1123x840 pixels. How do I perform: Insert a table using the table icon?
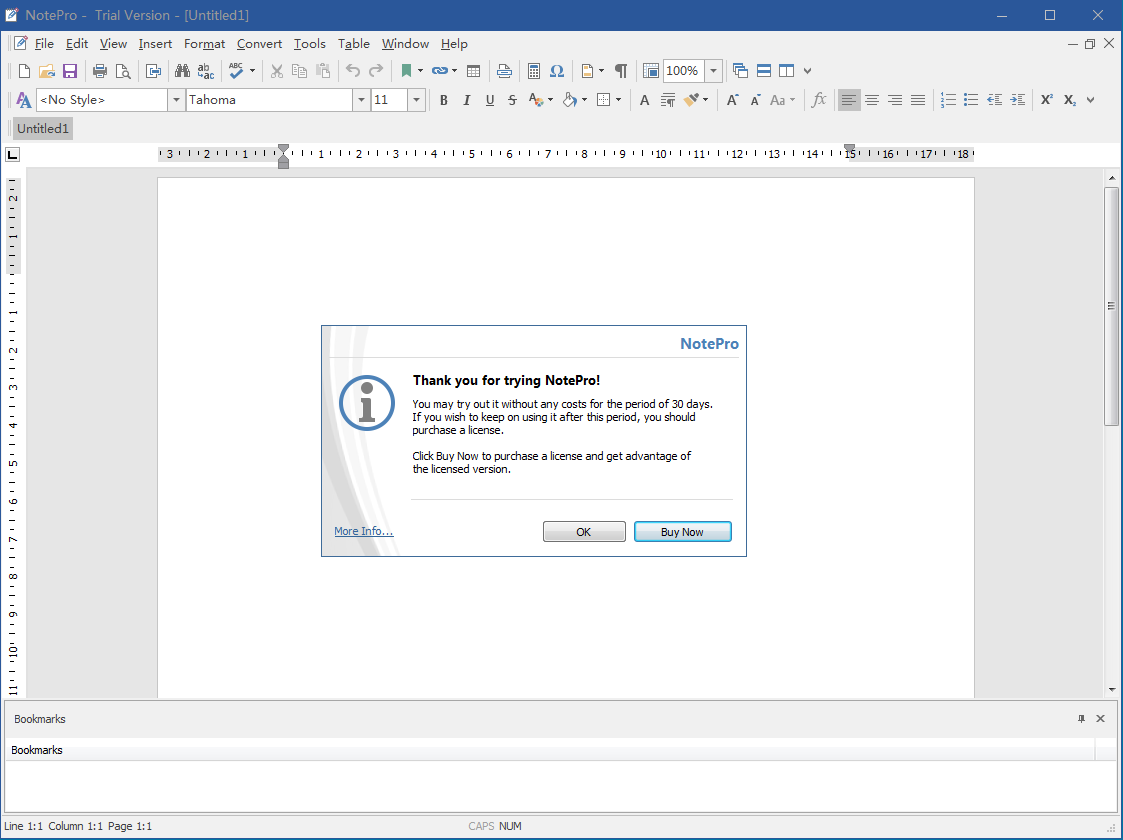coord(474,71)
